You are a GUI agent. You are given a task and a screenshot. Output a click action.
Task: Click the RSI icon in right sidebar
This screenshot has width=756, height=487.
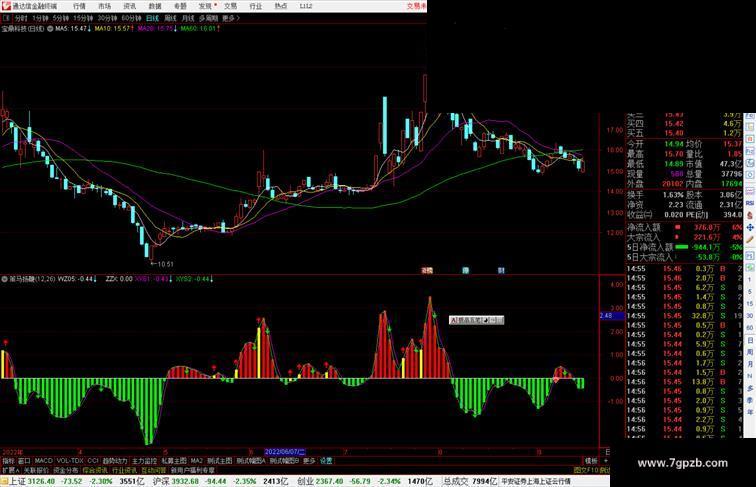click(x=750, y=204)
